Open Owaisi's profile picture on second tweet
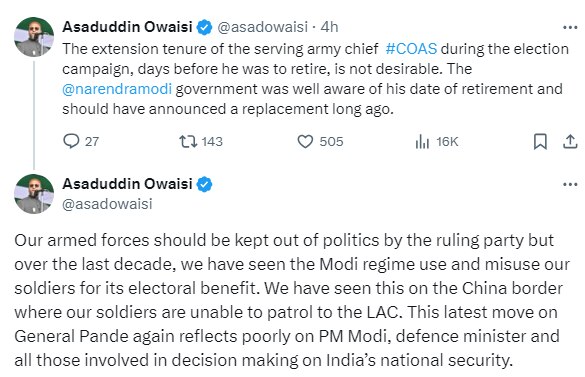Image resolution: width=585 pixels, height=377 pixels. coord(34,194)
